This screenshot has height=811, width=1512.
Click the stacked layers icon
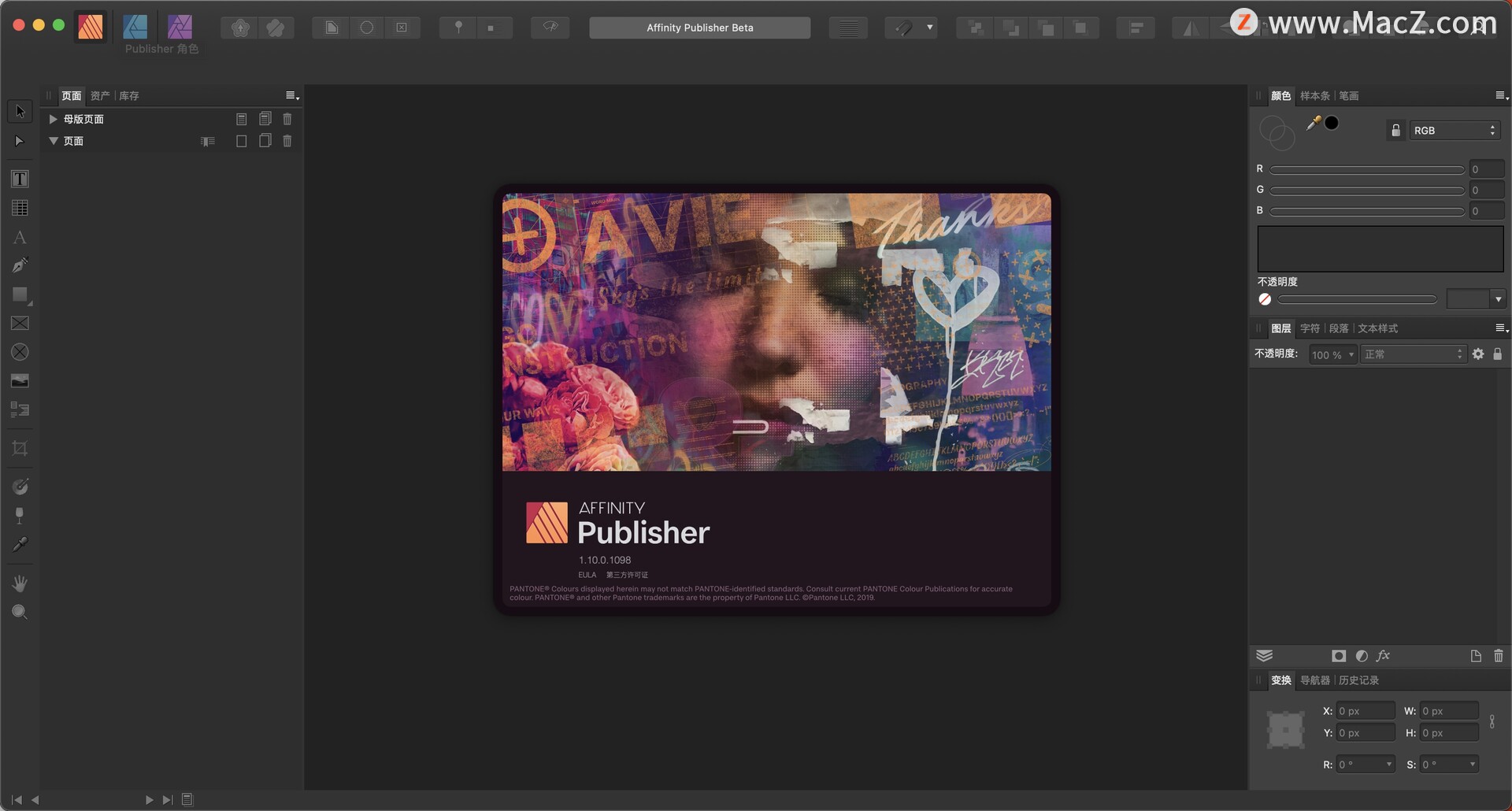(1265, 656)
